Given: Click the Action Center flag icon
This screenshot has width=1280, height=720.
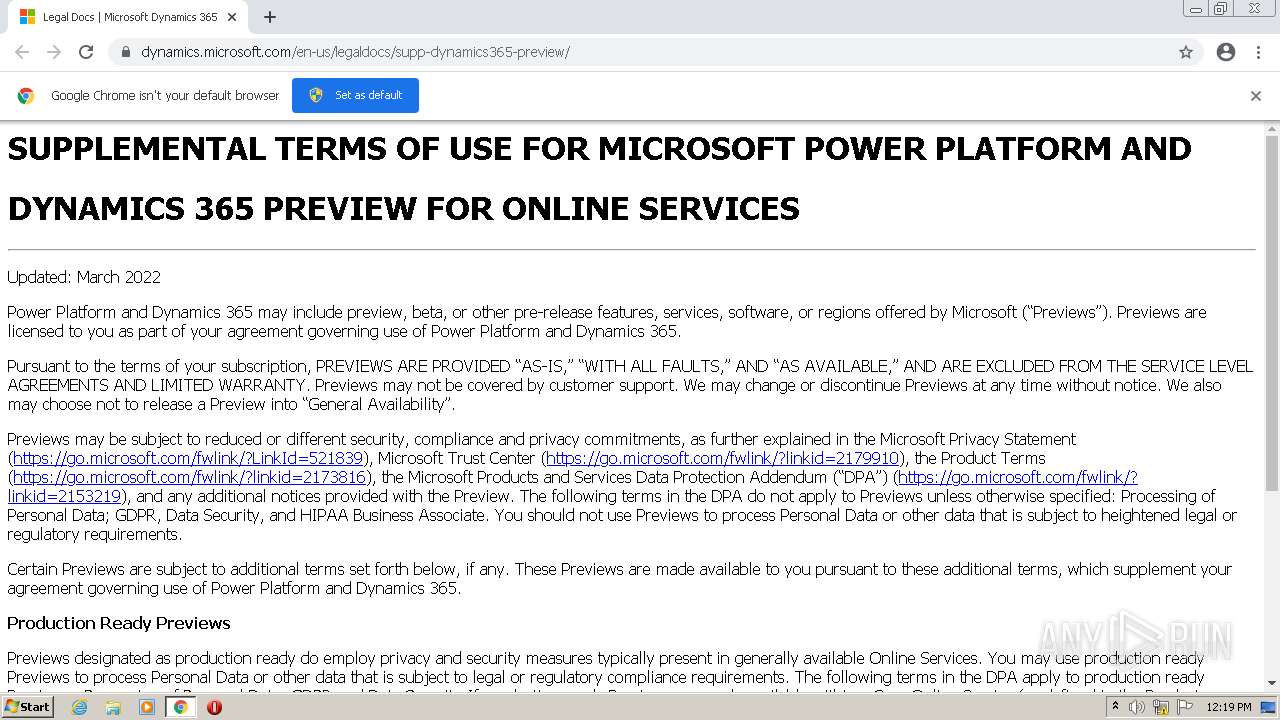Looking at the screenshot, I should pos(1185,707).
